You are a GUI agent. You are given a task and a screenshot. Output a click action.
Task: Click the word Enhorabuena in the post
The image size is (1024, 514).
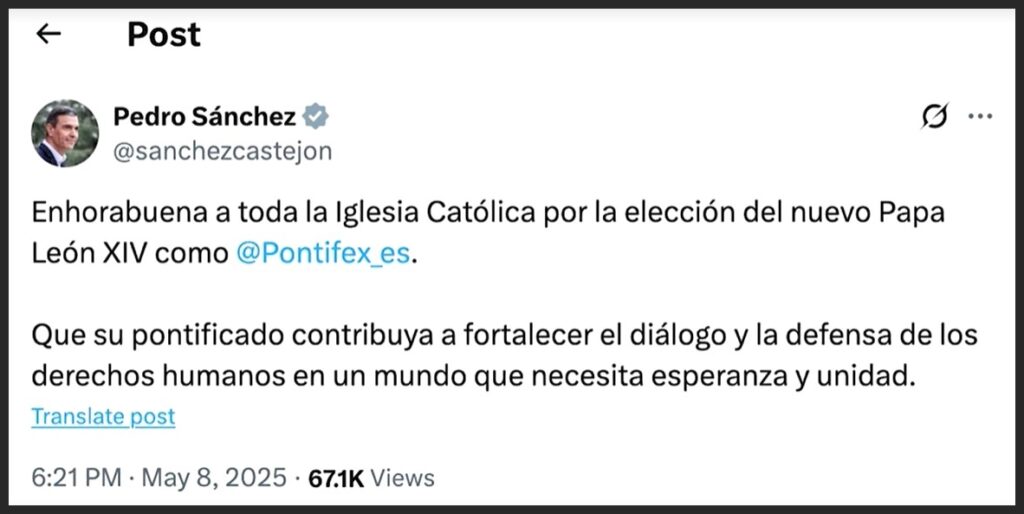[103, 213]
